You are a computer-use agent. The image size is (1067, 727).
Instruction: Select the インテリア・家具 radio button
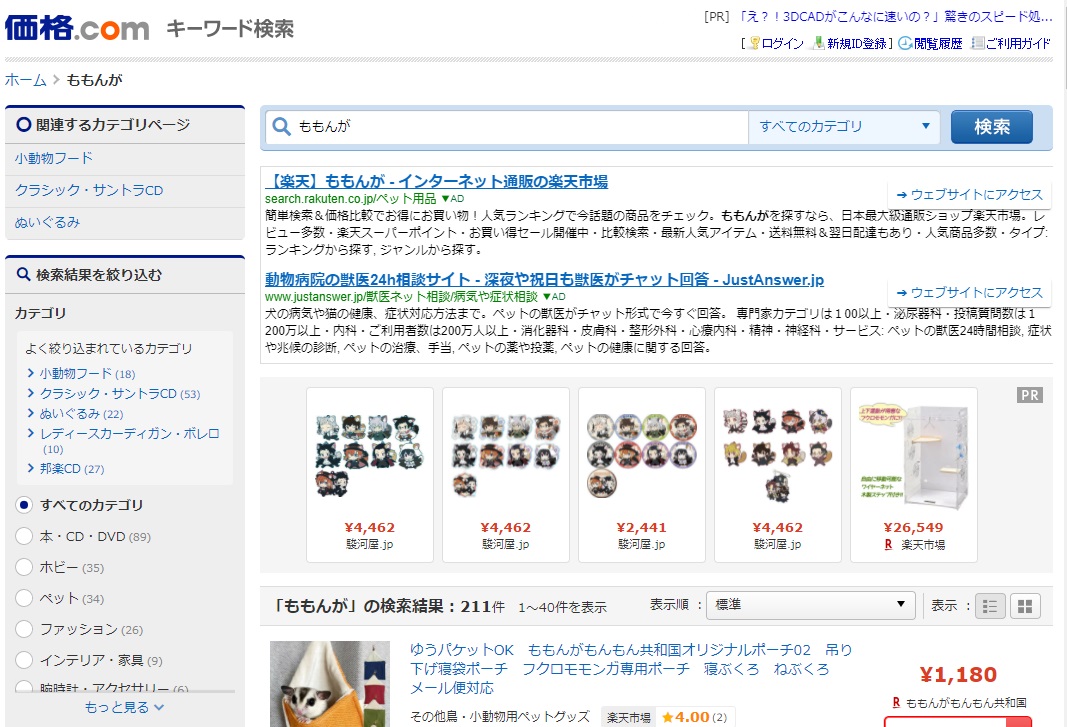(24, 660)
